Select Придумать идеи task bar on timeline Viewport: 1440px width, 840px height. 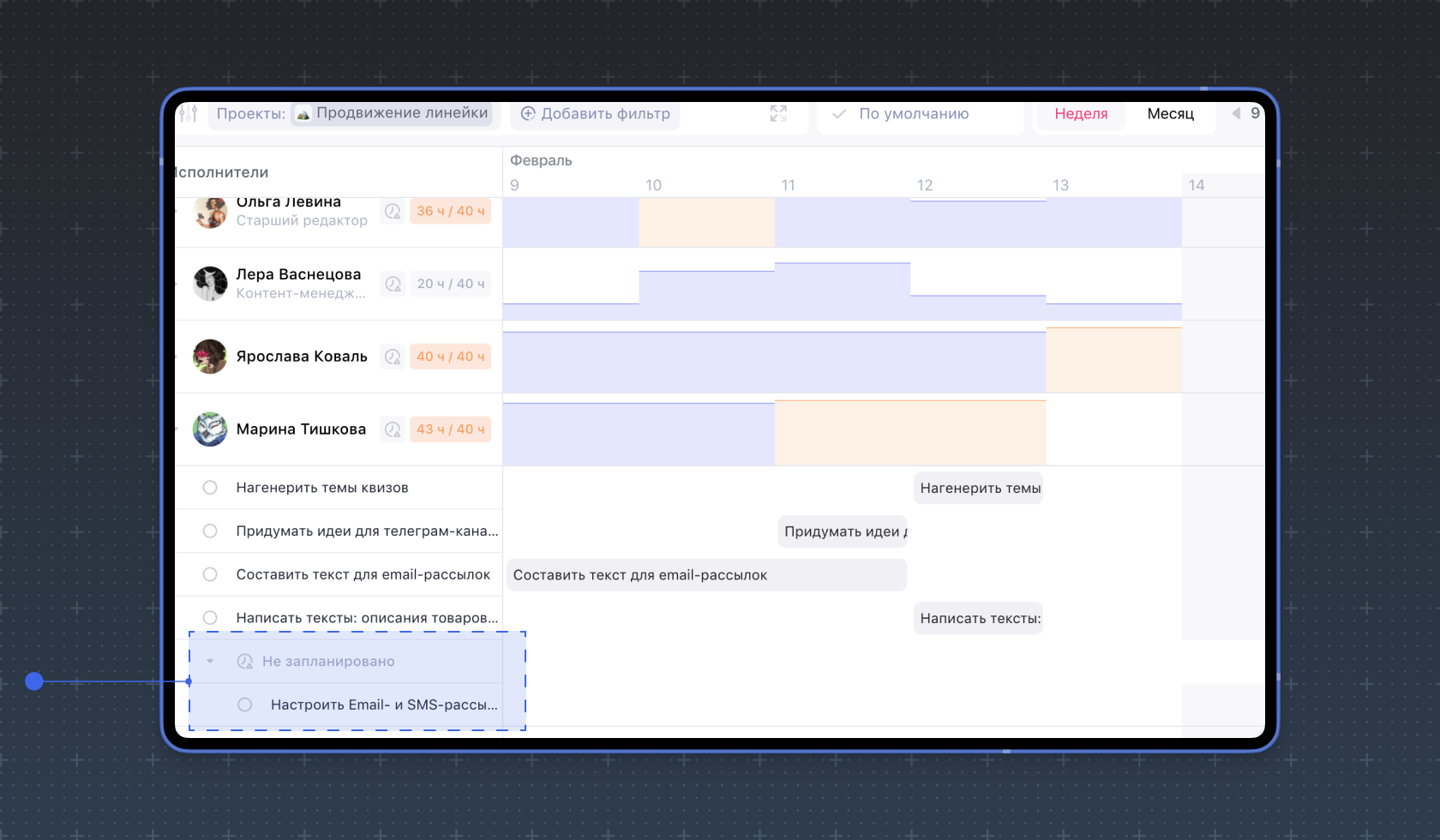843,531
